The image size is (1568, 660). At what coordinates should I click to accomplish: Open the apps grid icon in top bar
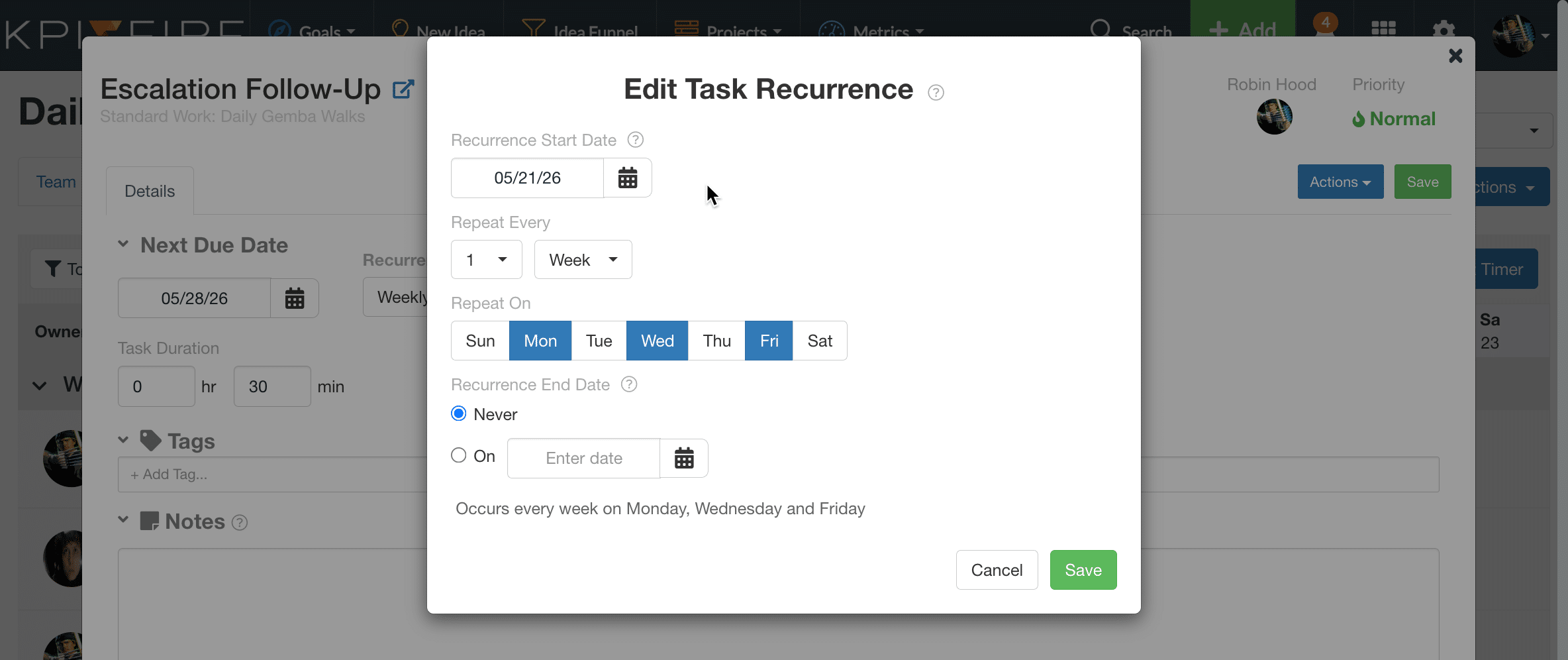tap(1383, 28)
